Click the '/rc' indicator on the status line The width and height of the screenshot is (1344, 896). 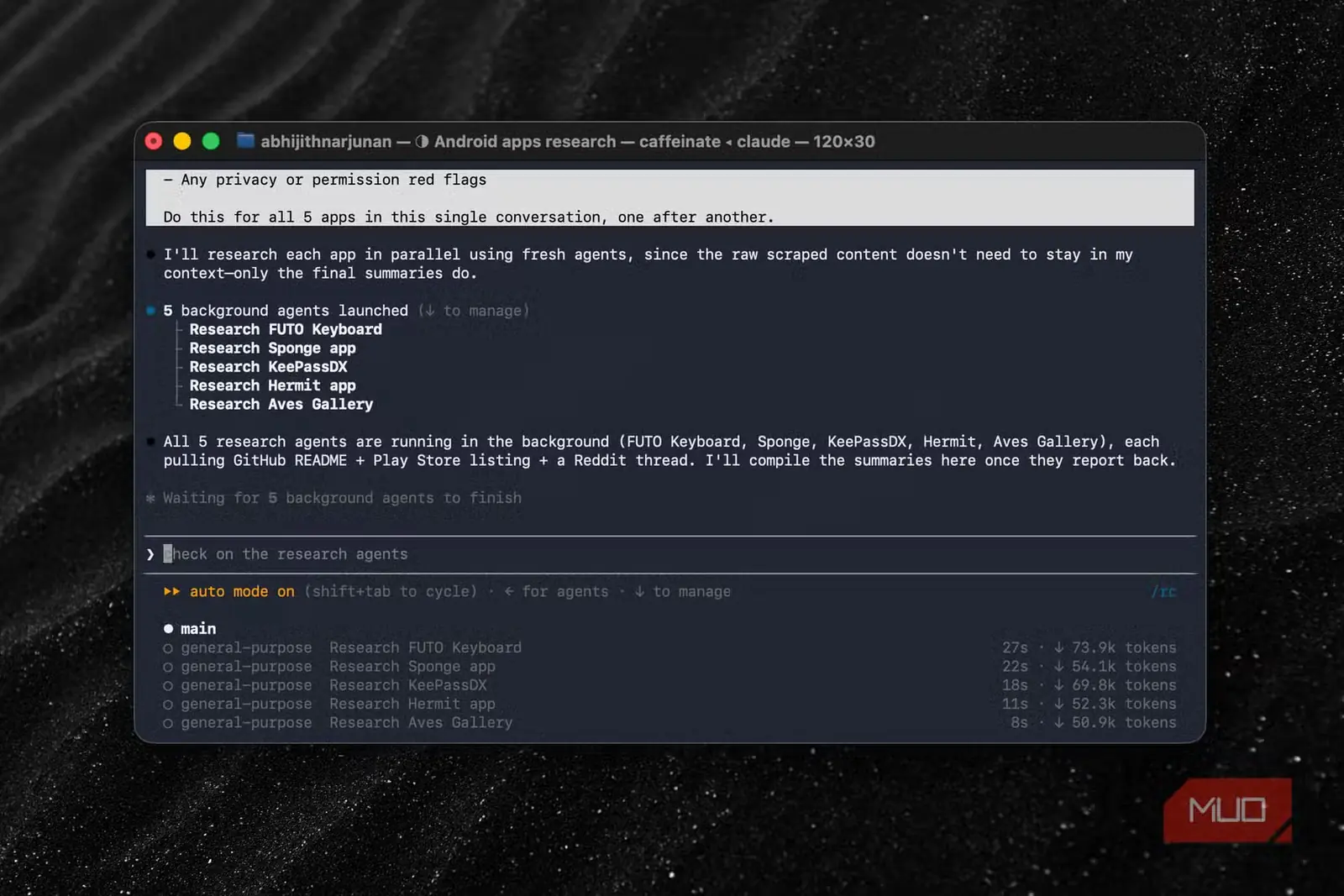(1163, 591)
